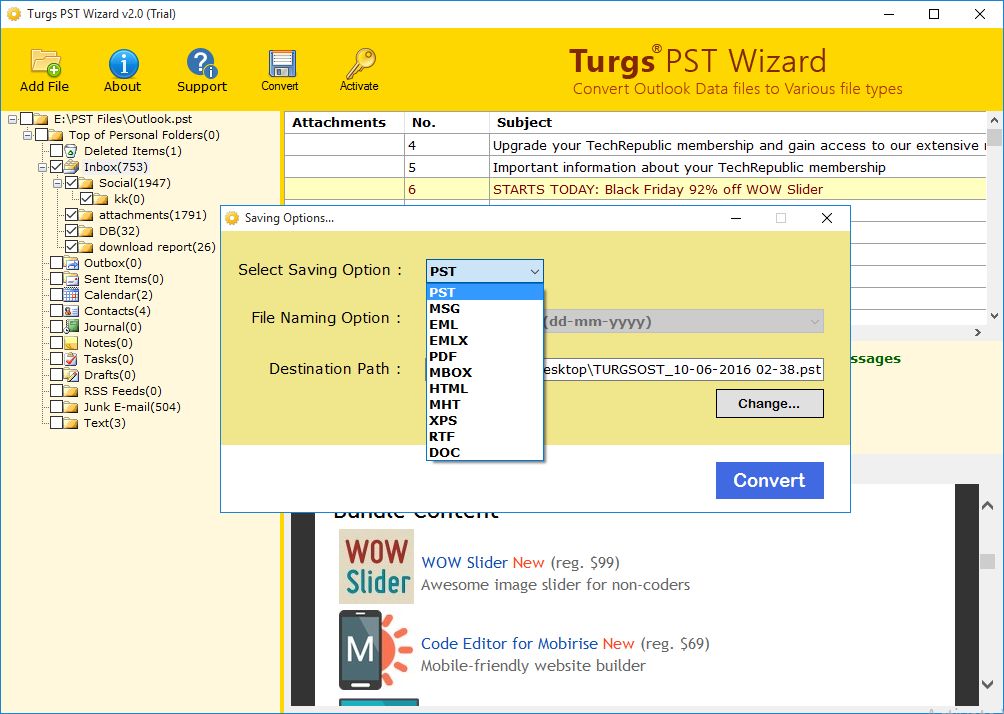Screen dimensions: 1004x714
Task: Click the Journal book icon
Action: click(x=71, y=327)
